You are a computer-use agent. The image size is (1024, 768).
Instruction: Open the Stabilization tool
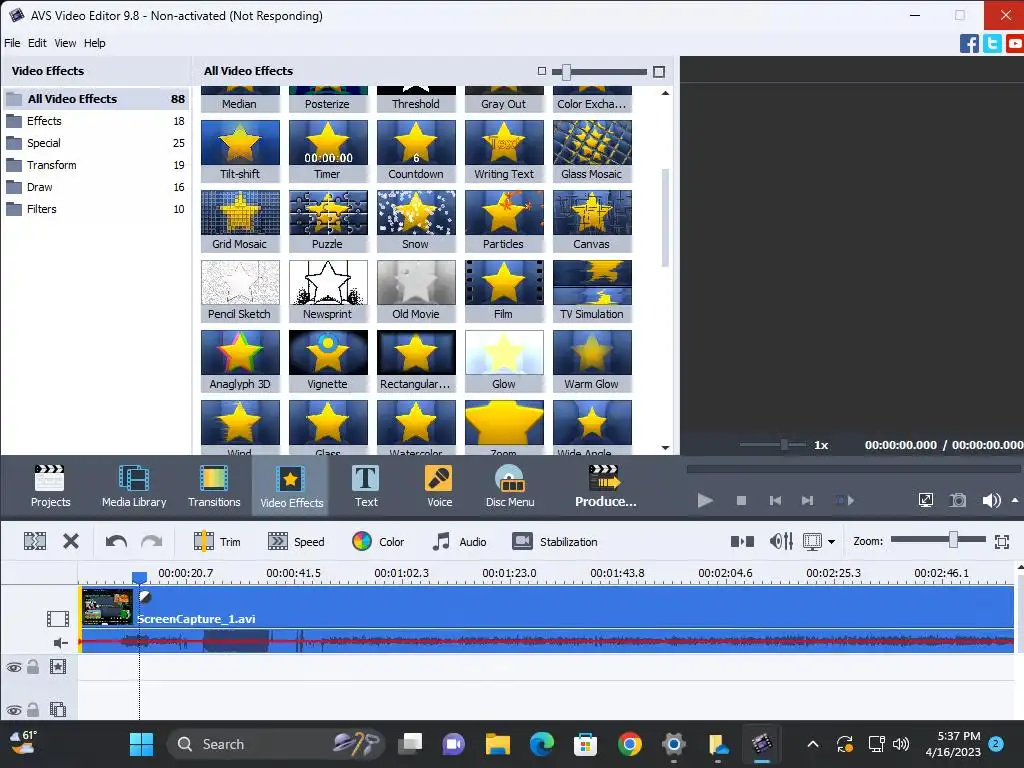coord(555,541)
